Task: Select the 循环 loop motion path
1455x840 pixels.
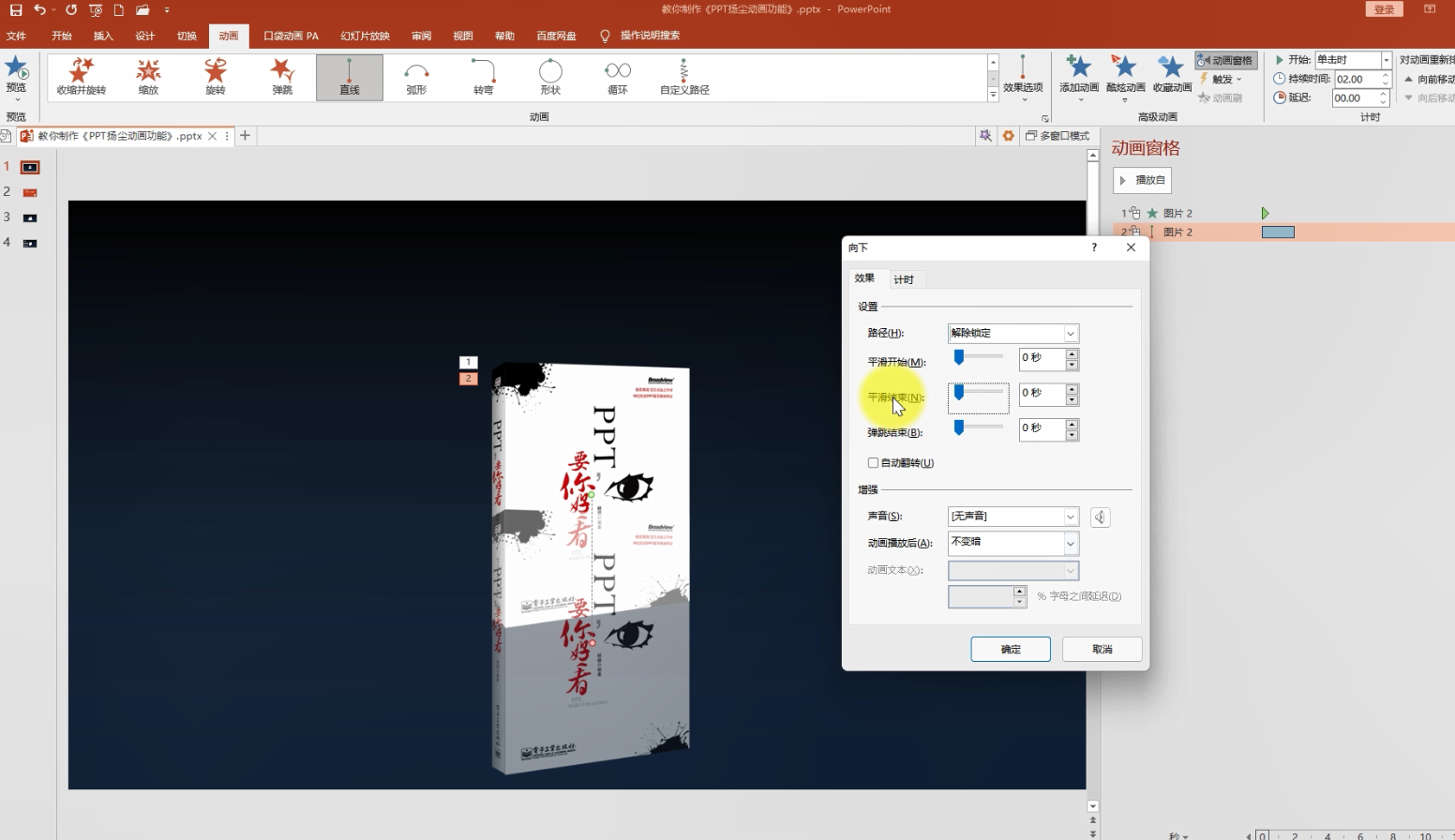Action: point(618,77)
